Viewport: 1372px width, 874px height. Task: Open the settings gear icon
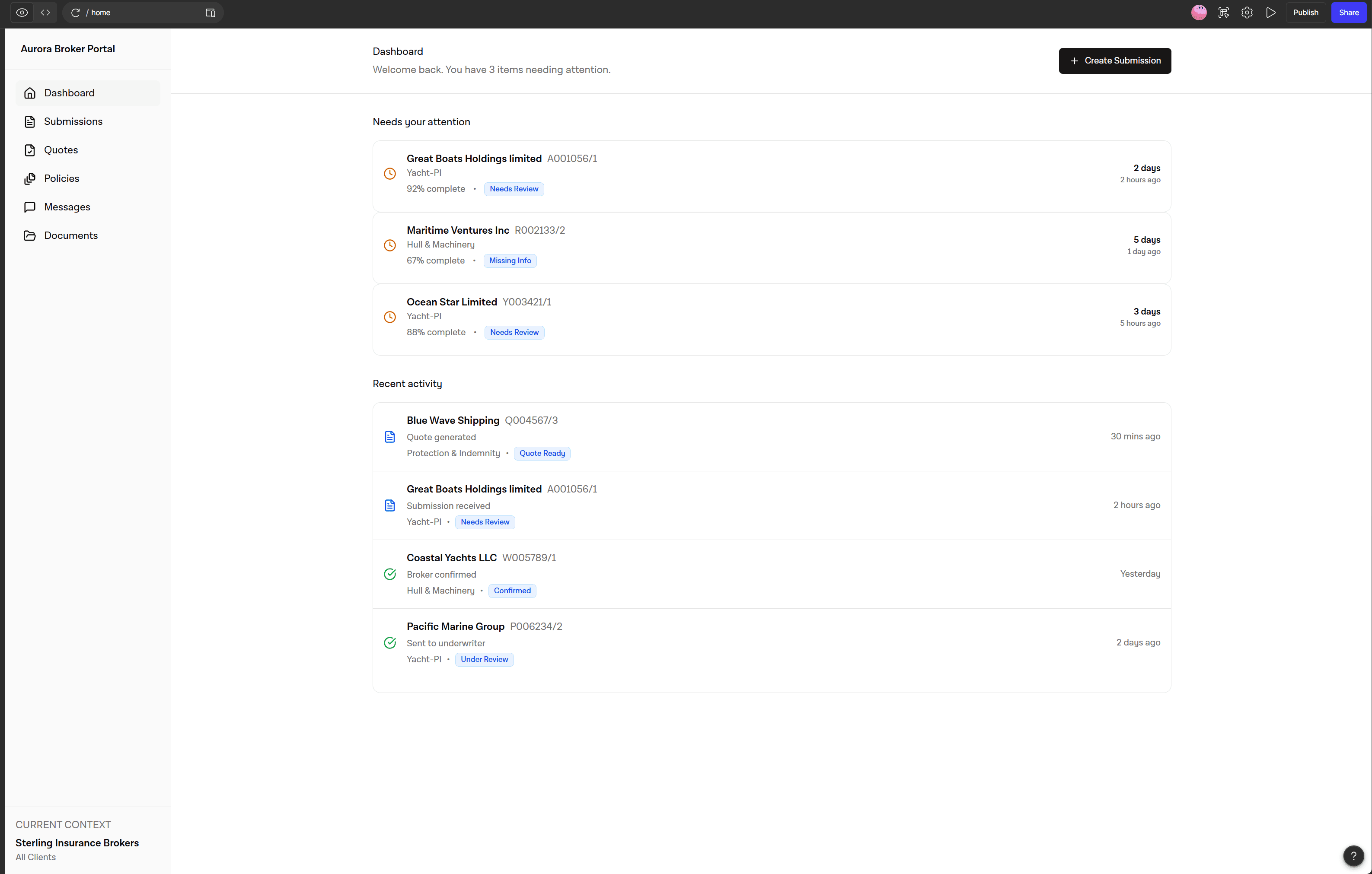(1247, 13)
